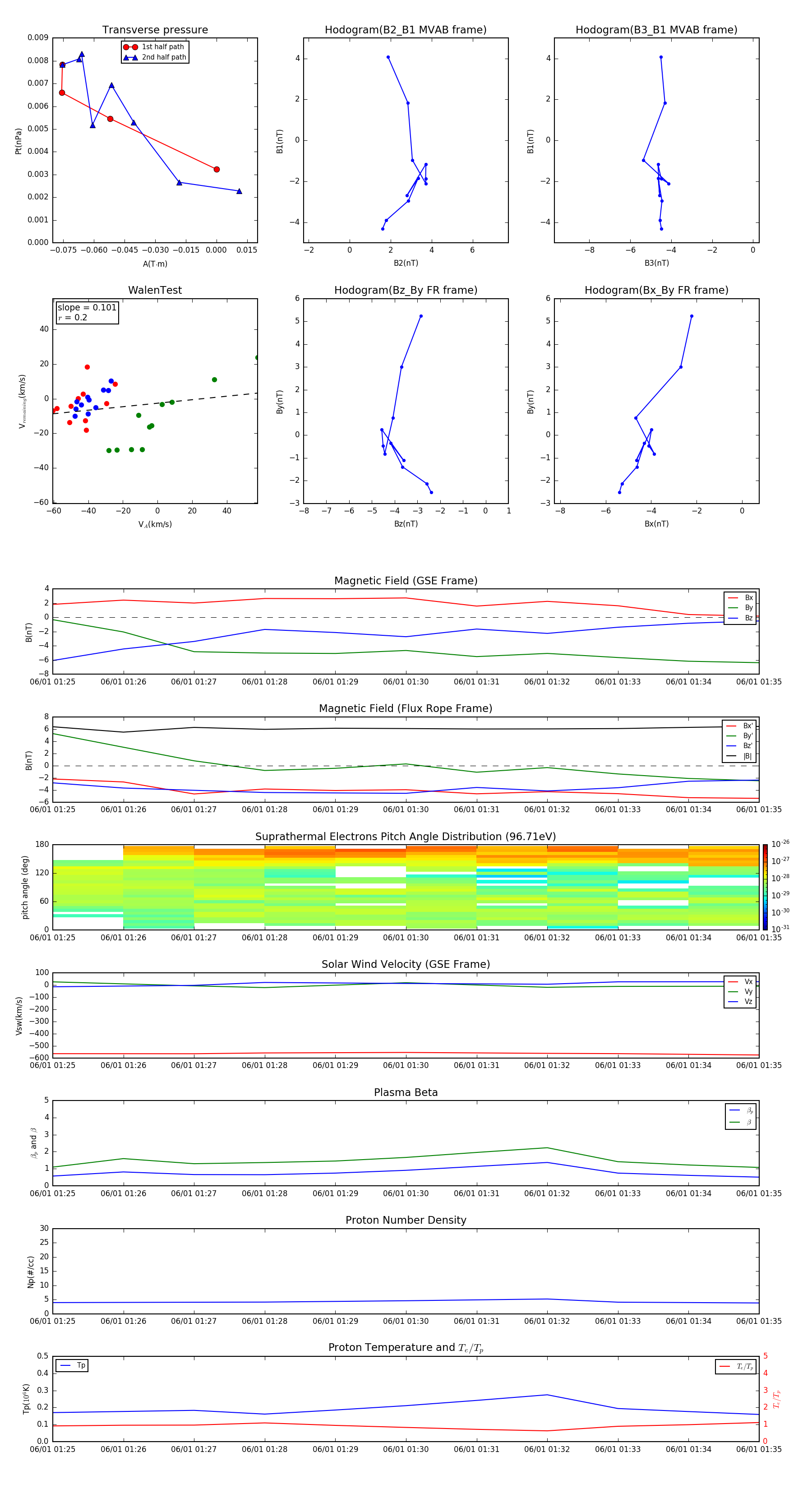Click the "Magnetic Field (GSE Frame)" title
Screen dimensions: 812x1489
(x=406, y=581)
